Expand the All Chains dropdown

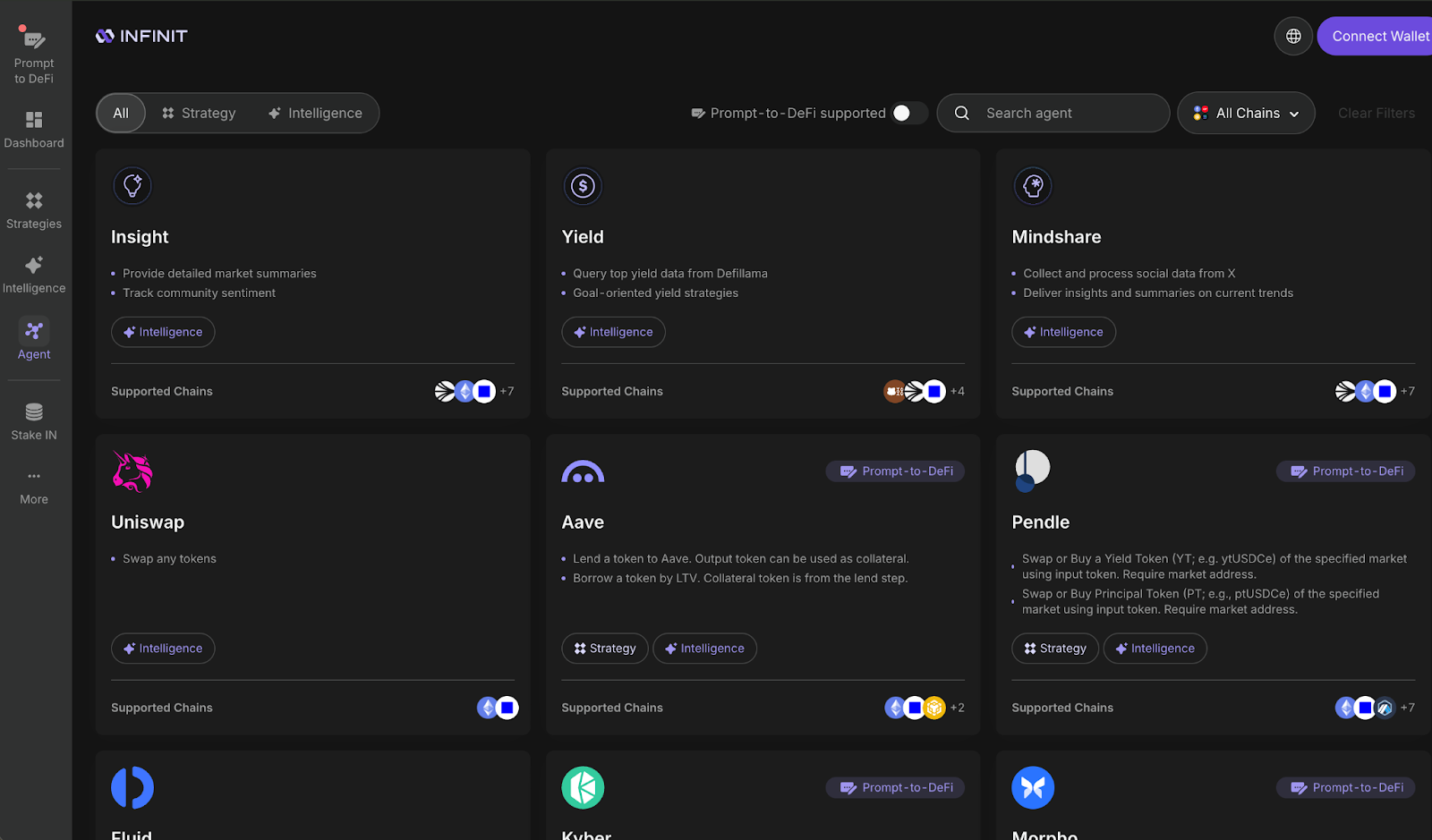click(1246, 113)
